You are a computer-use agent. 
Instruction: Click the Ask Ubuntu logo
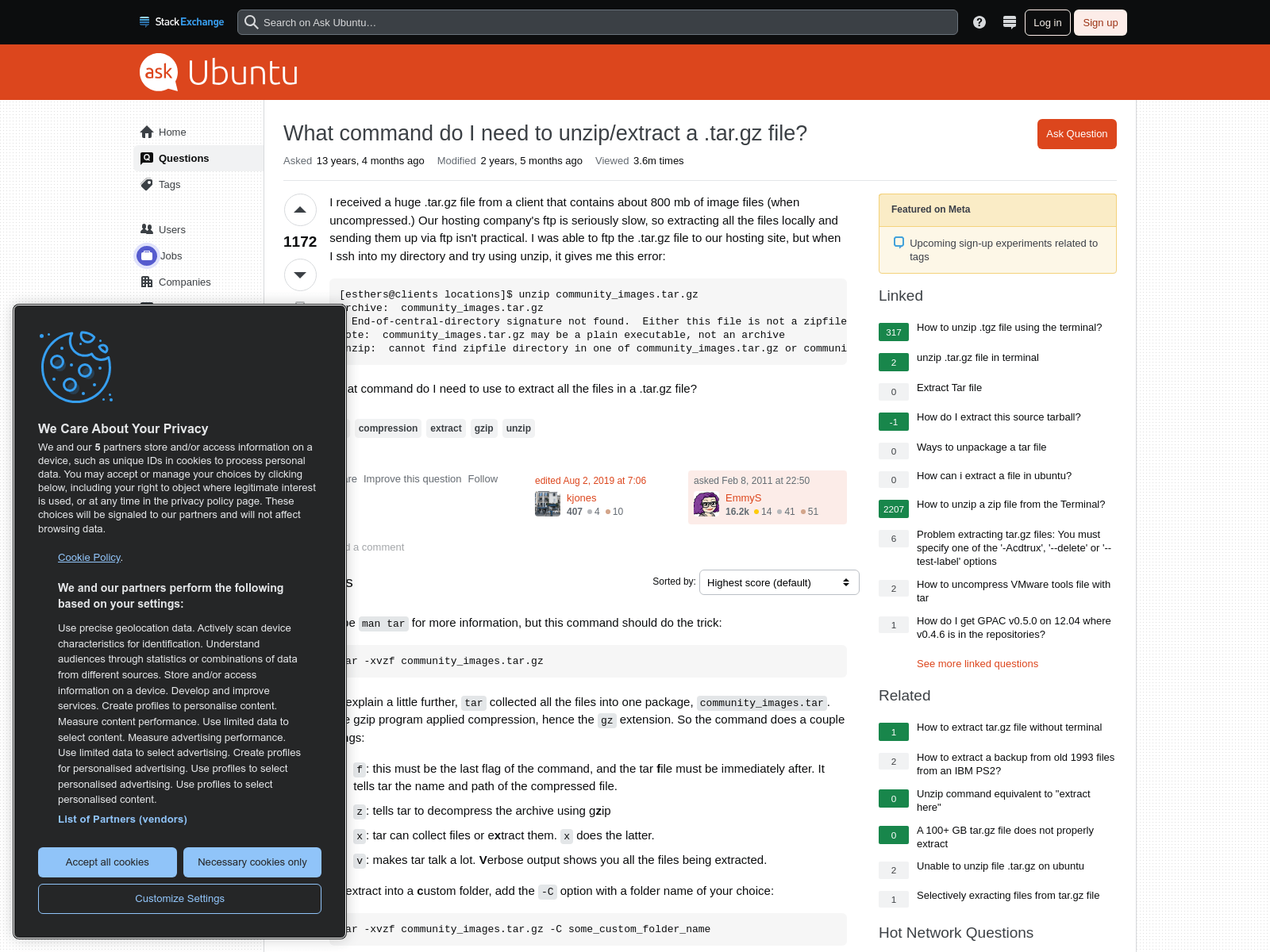pyautogui.click(x=219, y=72)
